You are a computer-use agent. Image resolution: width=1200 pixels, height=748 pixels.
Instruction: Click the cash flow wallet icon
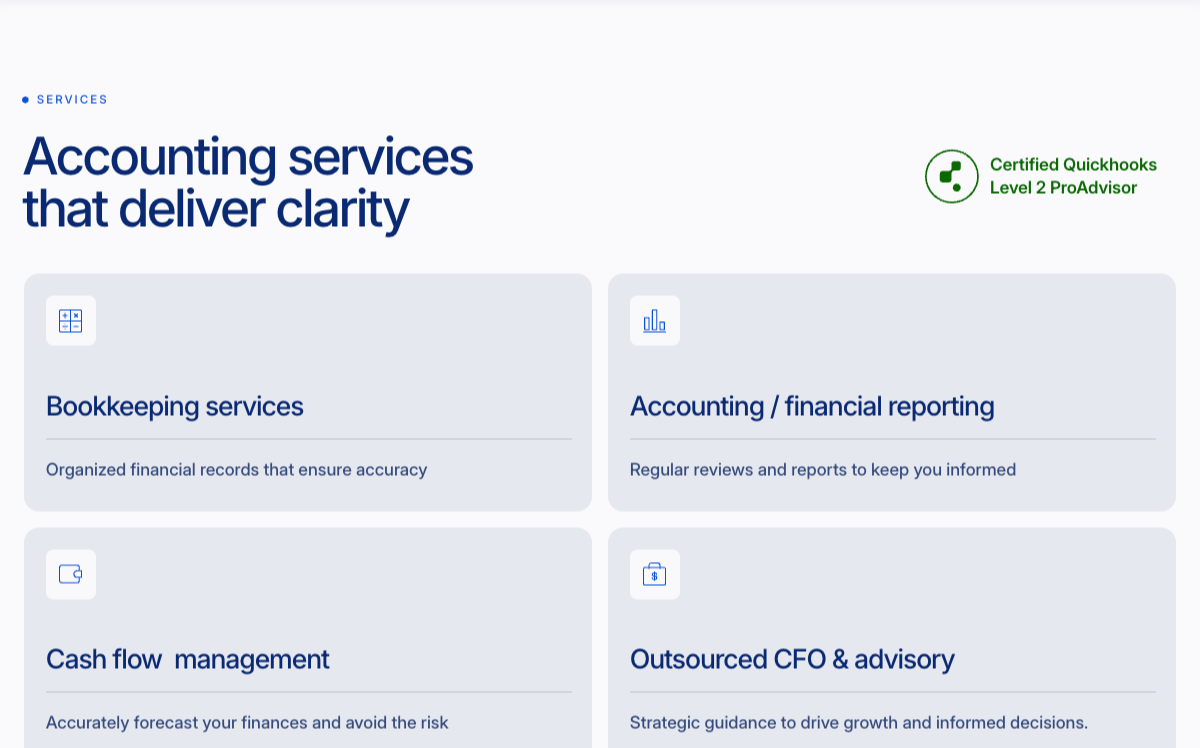click(71, 574)
